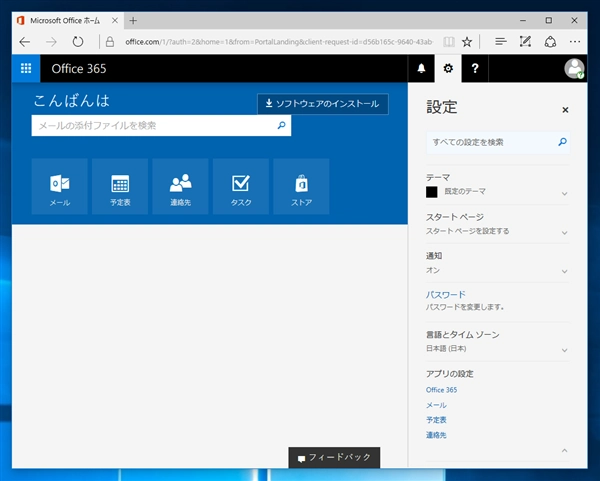600x481 pixels.
Task: Click the black theme color swatch
Action: [x=432, y=192]
